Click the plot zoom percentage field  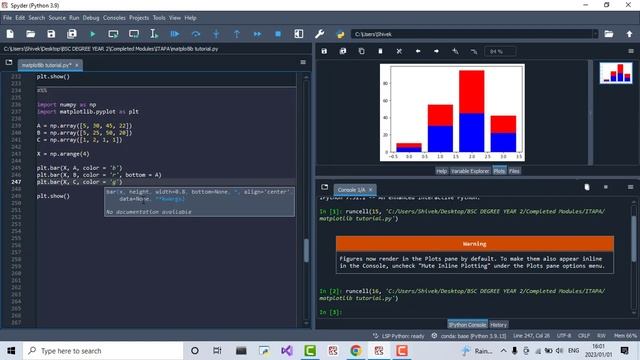pyautogui.click(x=500, y=51)
